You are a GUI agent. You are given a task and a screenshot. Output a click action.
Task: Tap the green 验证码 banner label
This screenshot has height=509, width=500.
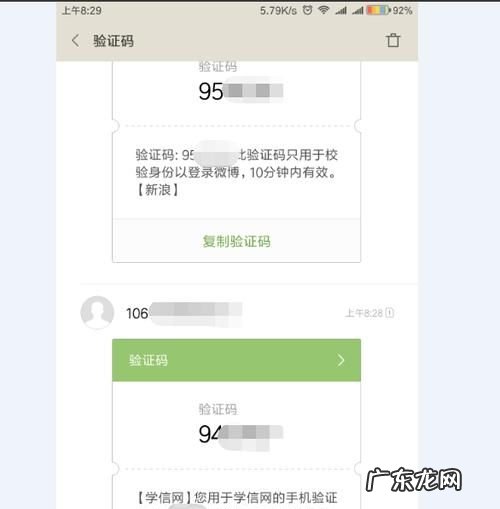click(x=148, y=360)
